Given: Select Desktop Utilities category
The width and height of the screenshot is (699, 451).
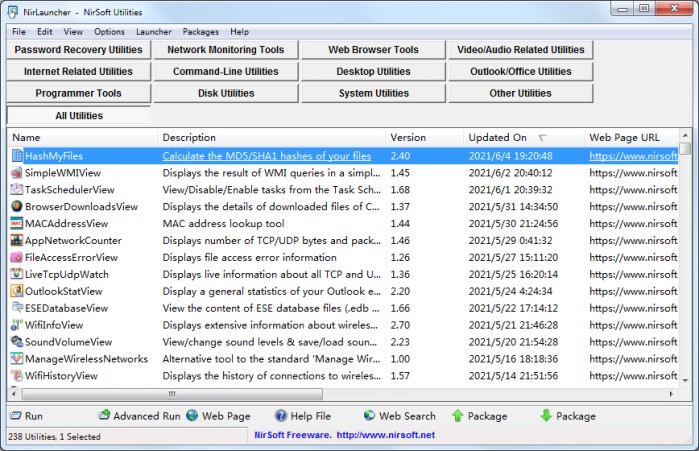Looking at the screenshot, I should [x=374, y=71].
